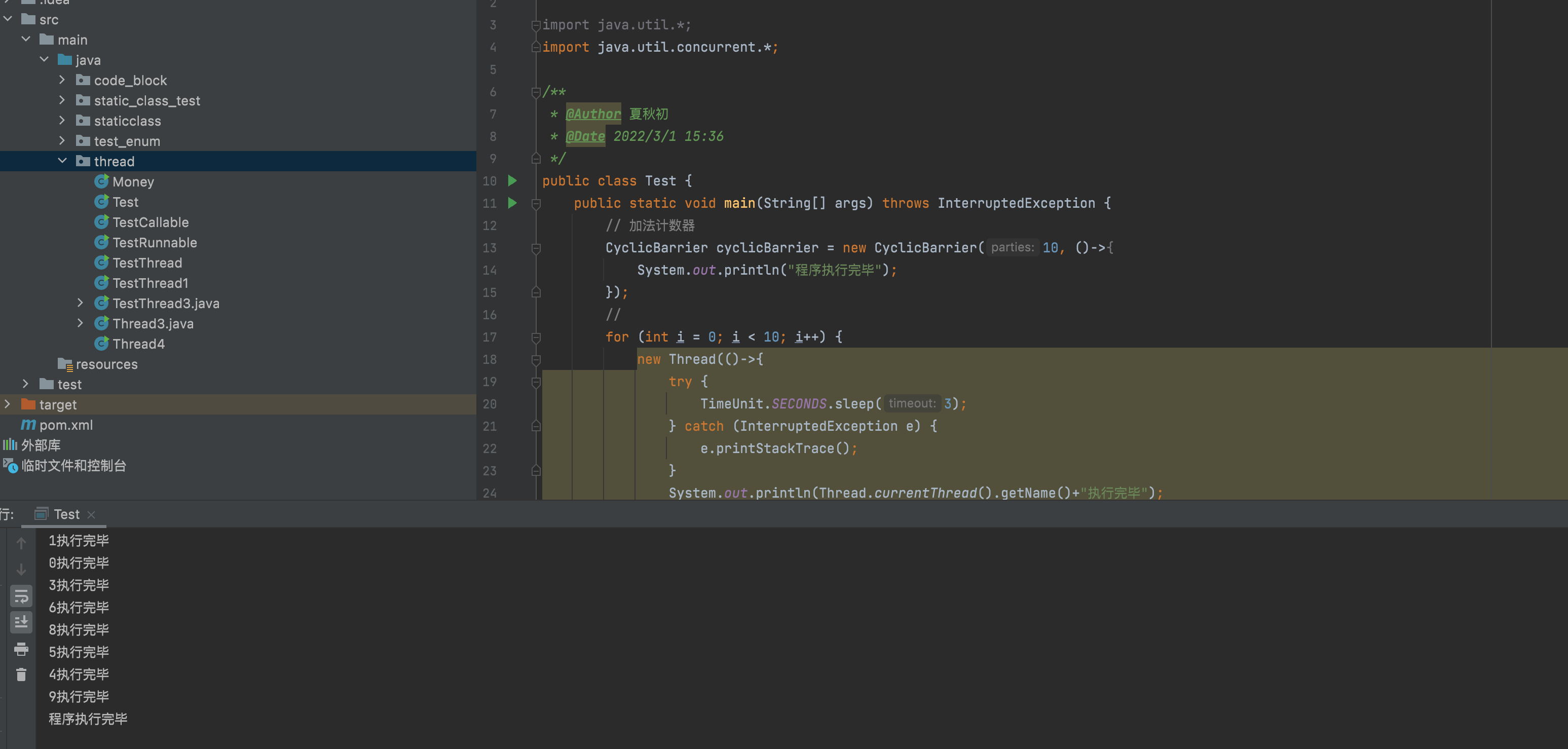This screenshot has height=749, width=1568.
Task: Select the Test run tab
Action: tap(66, 515)
